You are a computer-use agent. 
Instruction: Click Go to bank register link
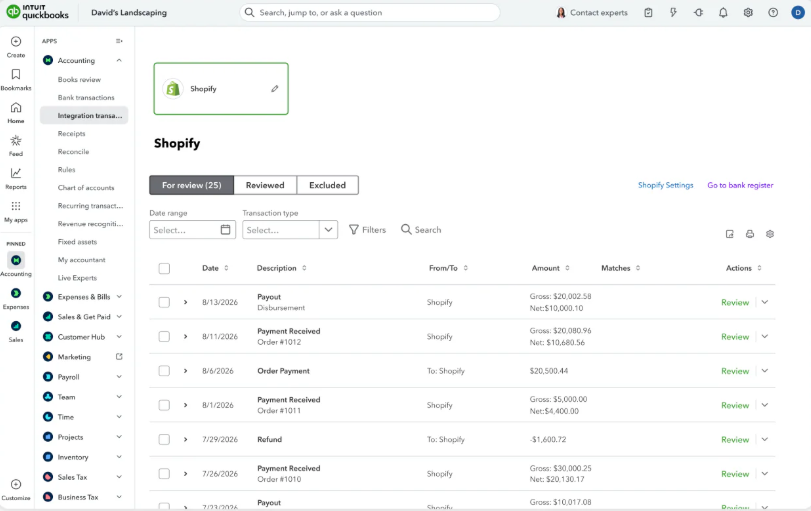point(740,185)
